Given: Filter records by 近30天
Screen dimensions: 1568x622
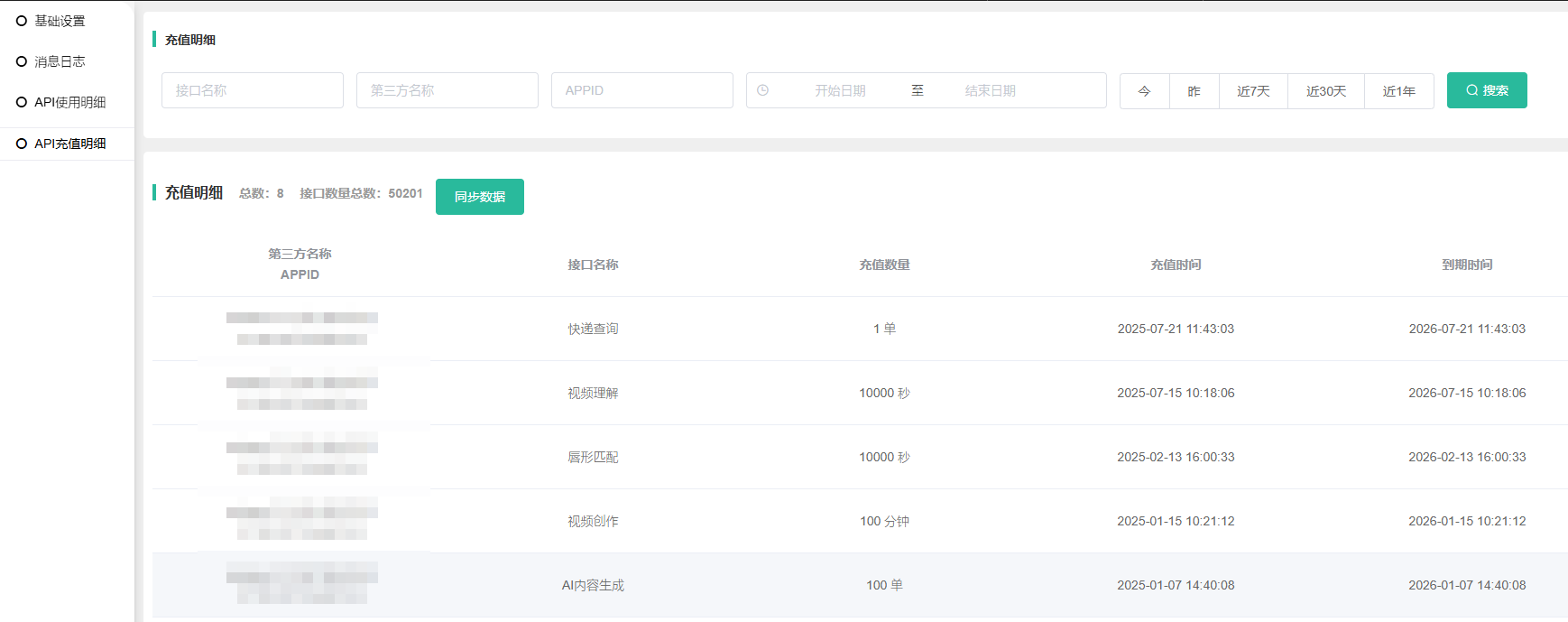Looking at the screenshot, I should (1325, 91).
